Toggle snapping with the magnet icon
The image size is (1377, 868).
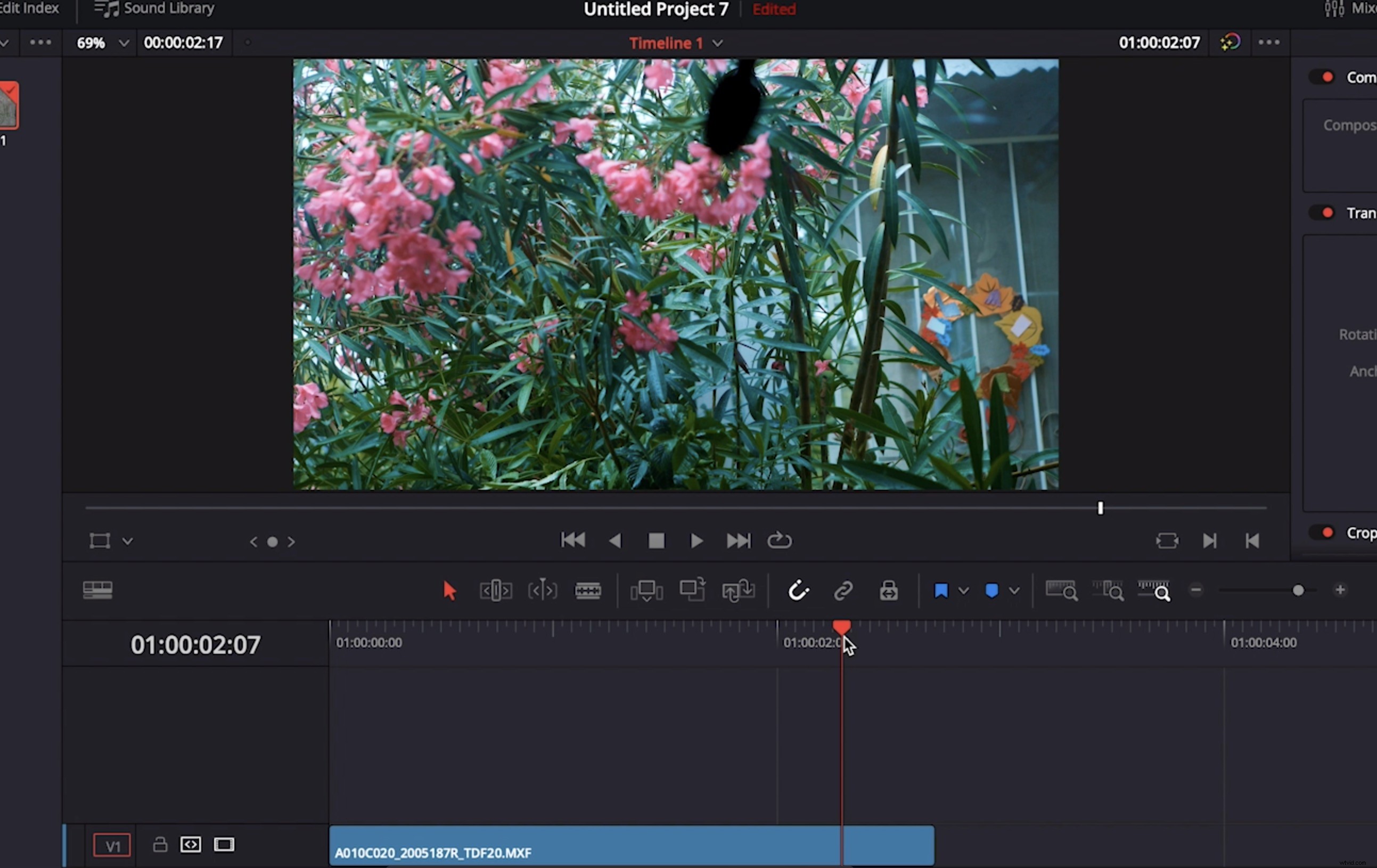coord(798,590)
